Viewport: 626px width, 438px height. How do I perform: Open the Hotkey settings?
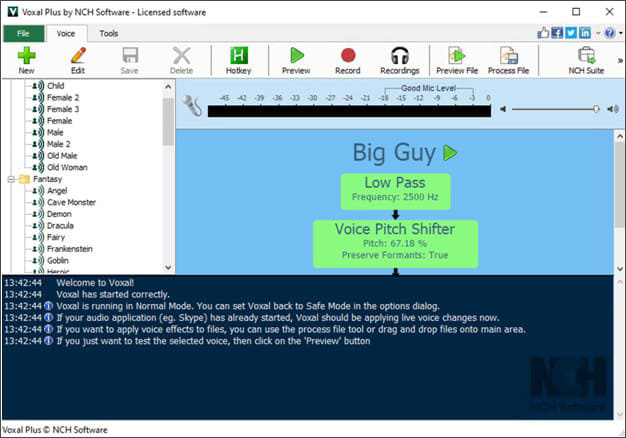tap(238, 61)
